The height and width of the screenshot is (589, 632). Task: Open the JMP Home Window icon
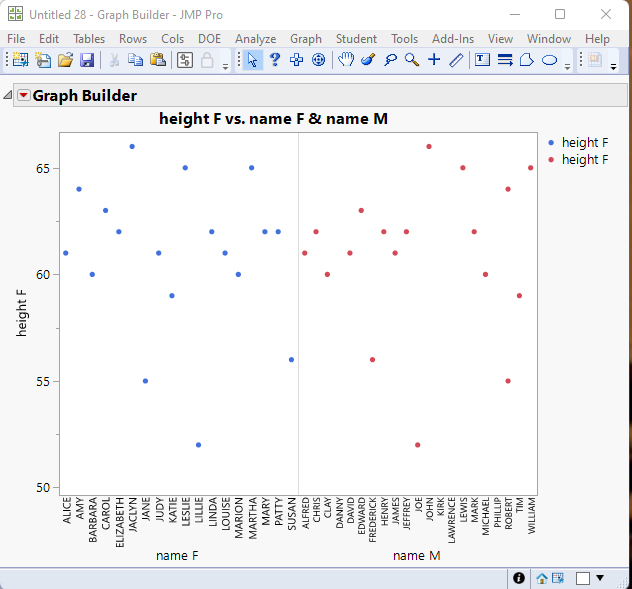pos(542,579)
